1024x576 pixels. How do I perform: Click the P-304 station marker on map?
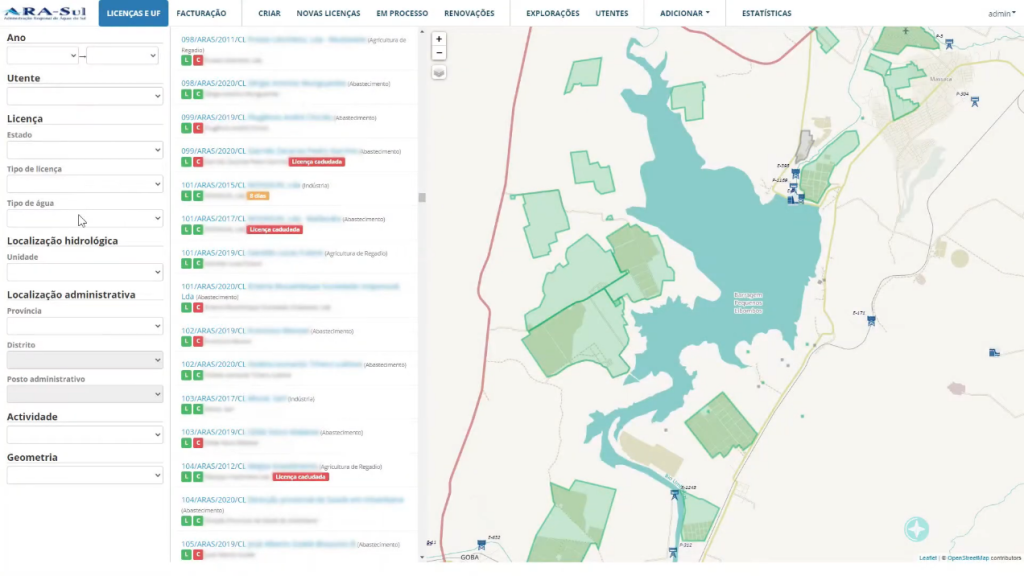coord(974,101)
